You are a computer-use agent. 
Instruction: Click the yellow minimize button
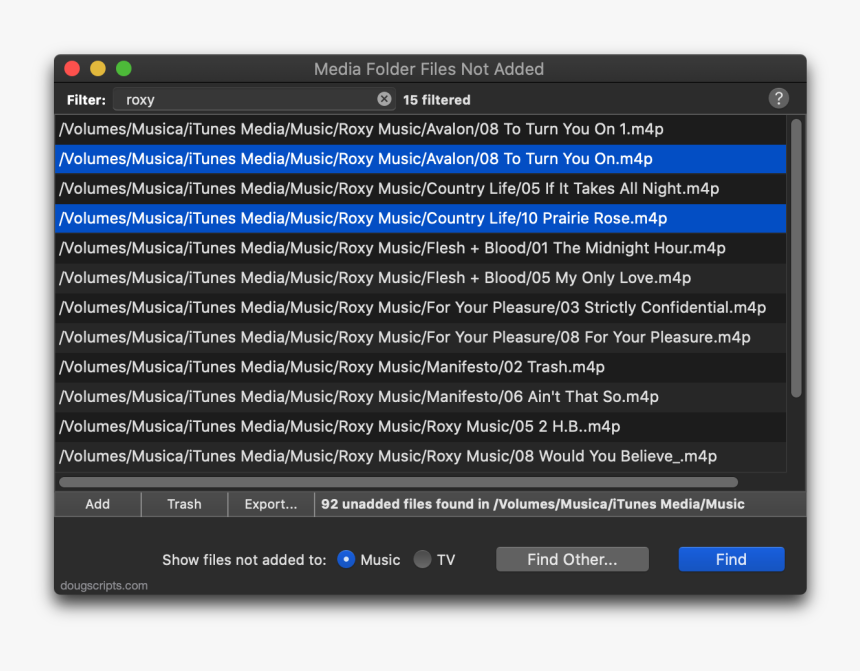coord(97,68)
